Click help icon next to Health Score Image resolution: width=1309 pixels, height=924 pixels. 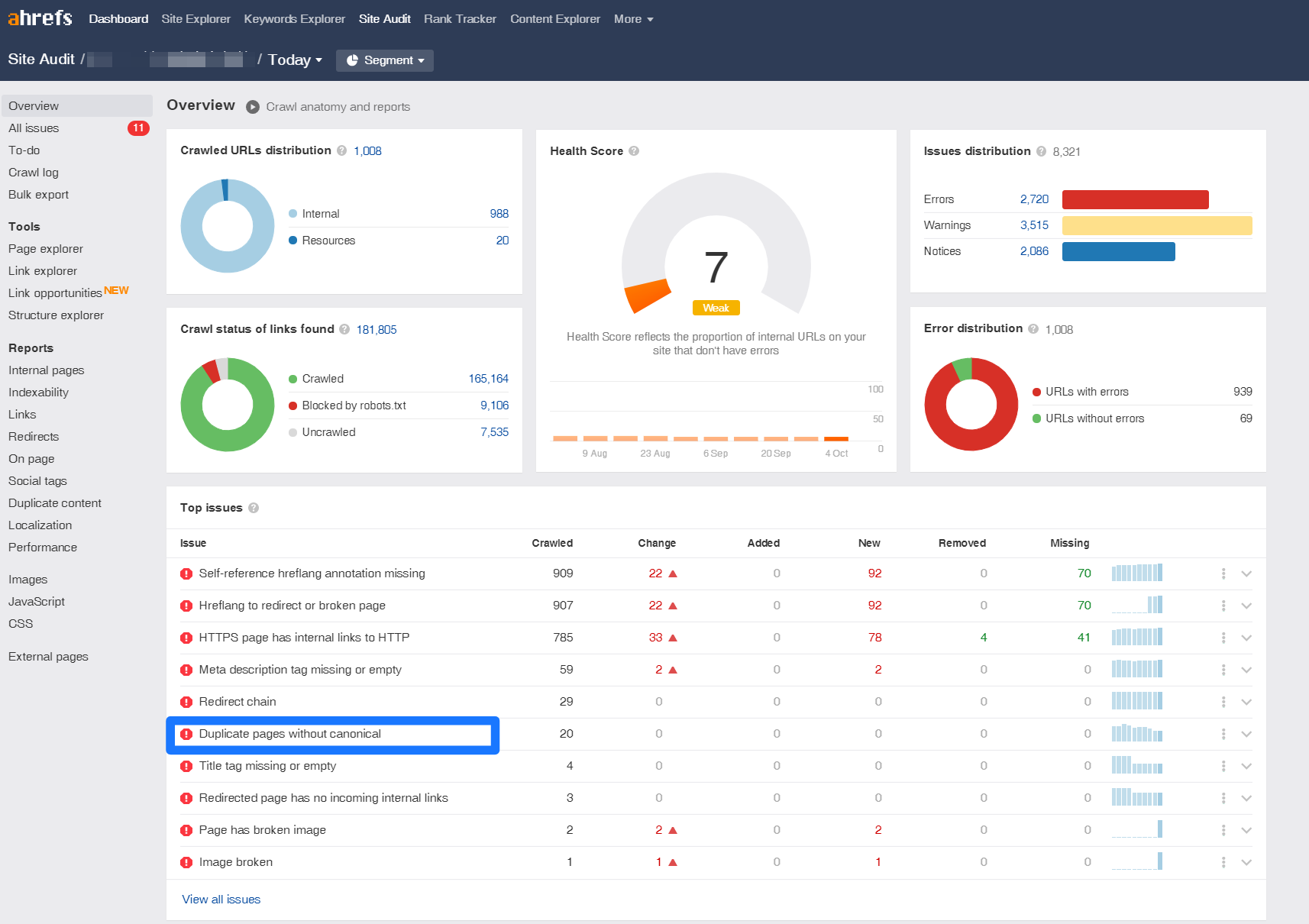tap(634, 151)
